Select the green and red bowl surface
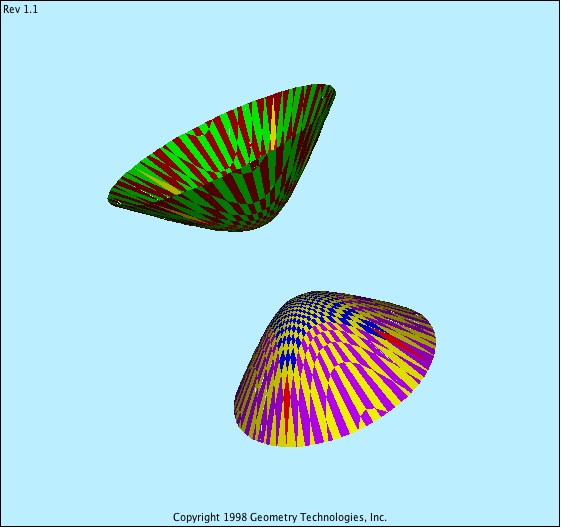 click(x=222, y=158)
